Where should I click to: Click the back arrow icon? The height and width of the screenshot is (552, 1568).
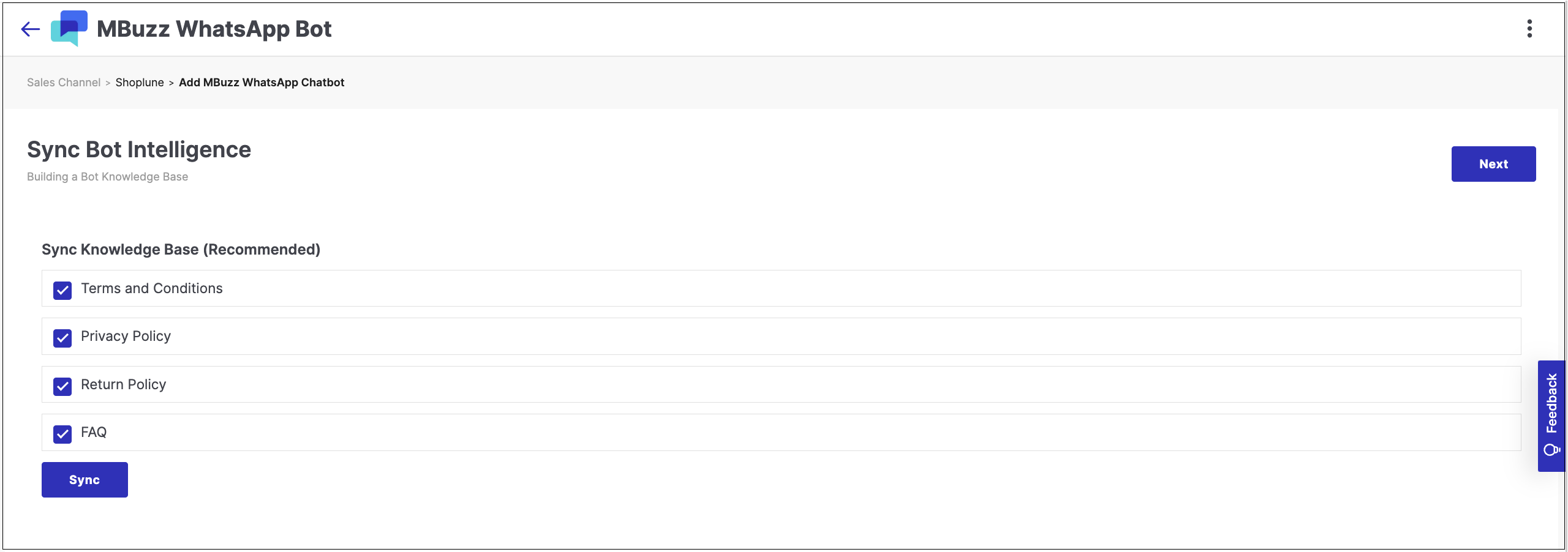30,29
